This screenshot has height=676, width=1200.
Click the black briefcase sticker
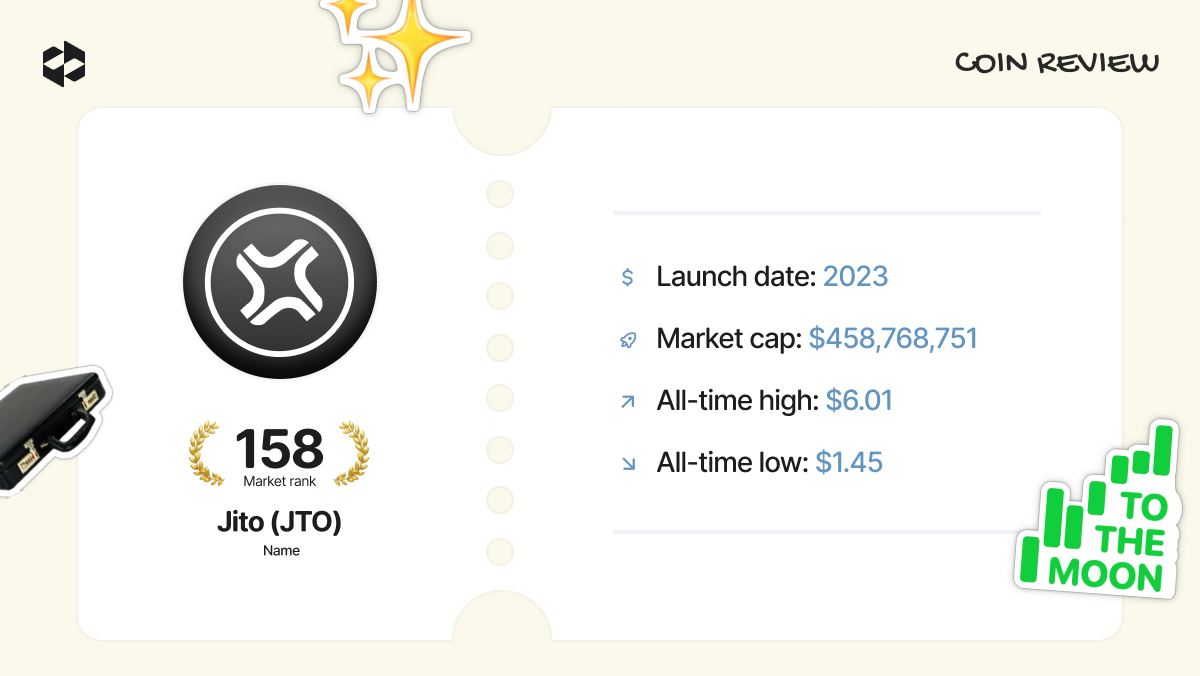tap(50, 430)
